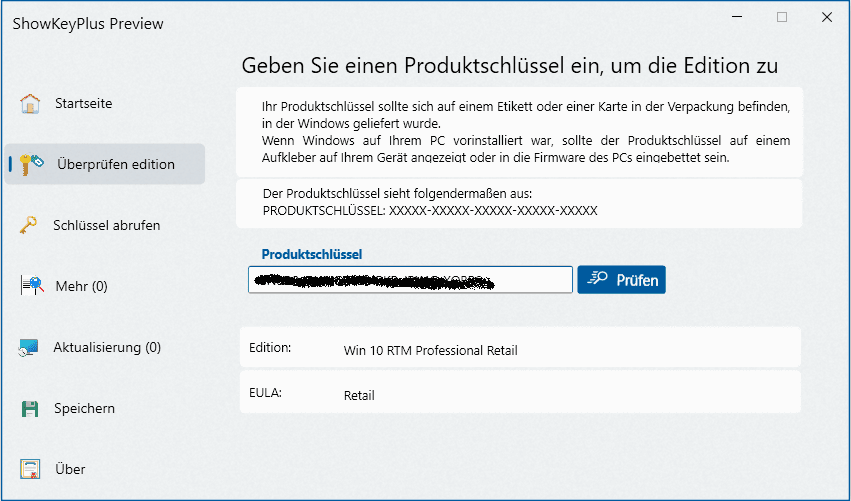The width and height of the screenshot is (851, 501).
Task: Click the Startseite house icon
Action: (30, 103)
